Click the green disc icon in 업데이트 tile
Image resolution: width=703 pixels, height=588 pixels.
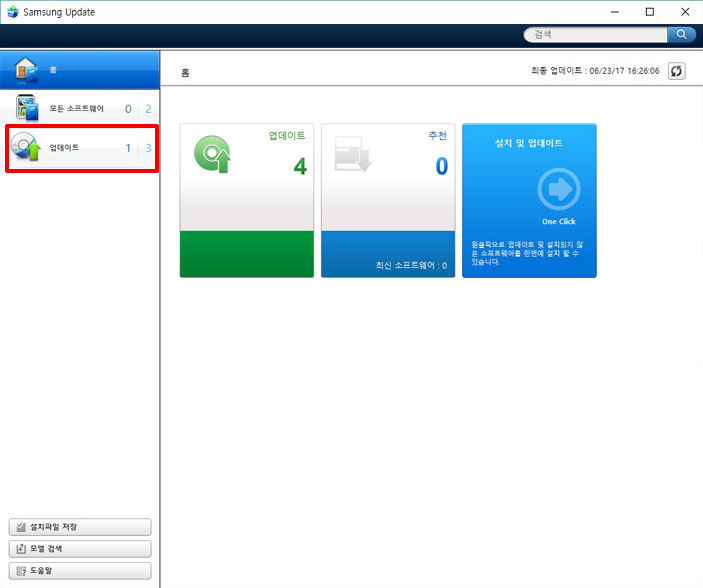click(211, 154)
